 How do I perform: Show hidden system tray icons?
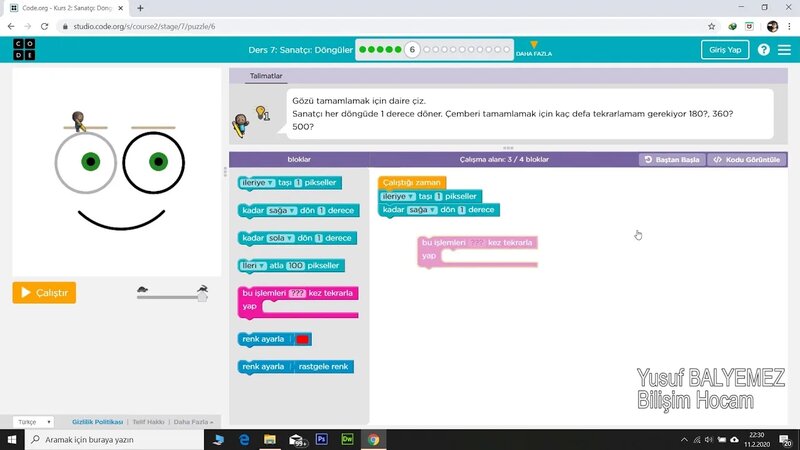684,439
